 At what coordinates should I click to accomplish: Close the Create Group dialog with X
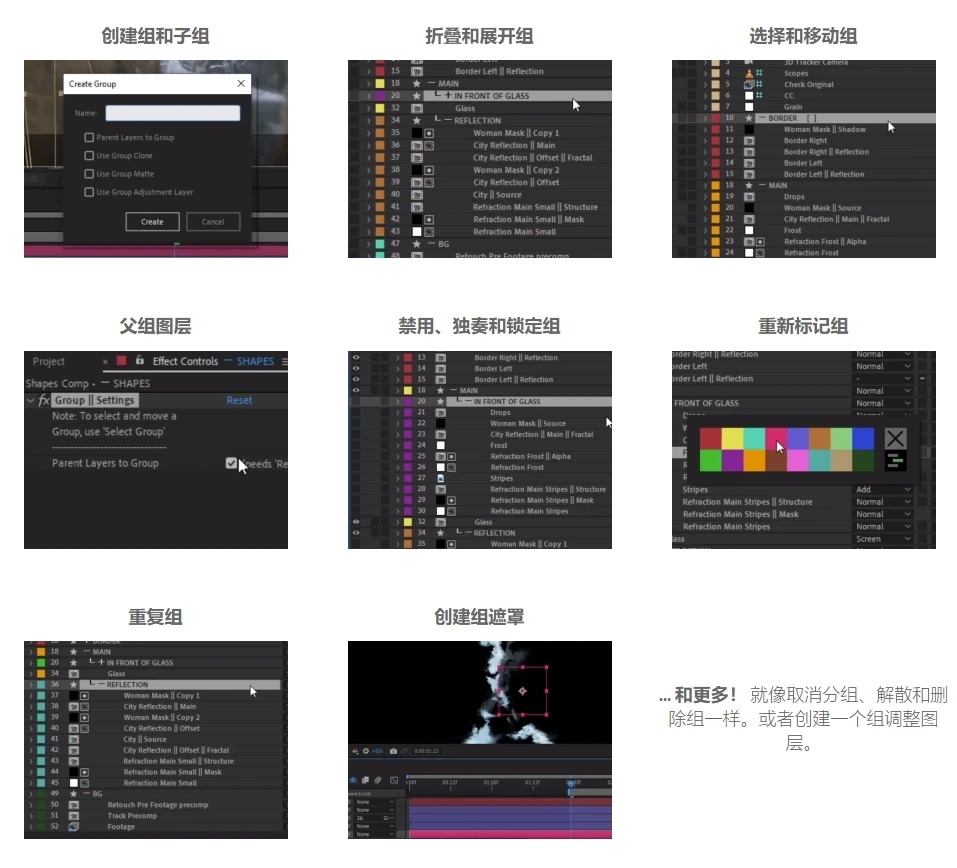click(241, 85)
